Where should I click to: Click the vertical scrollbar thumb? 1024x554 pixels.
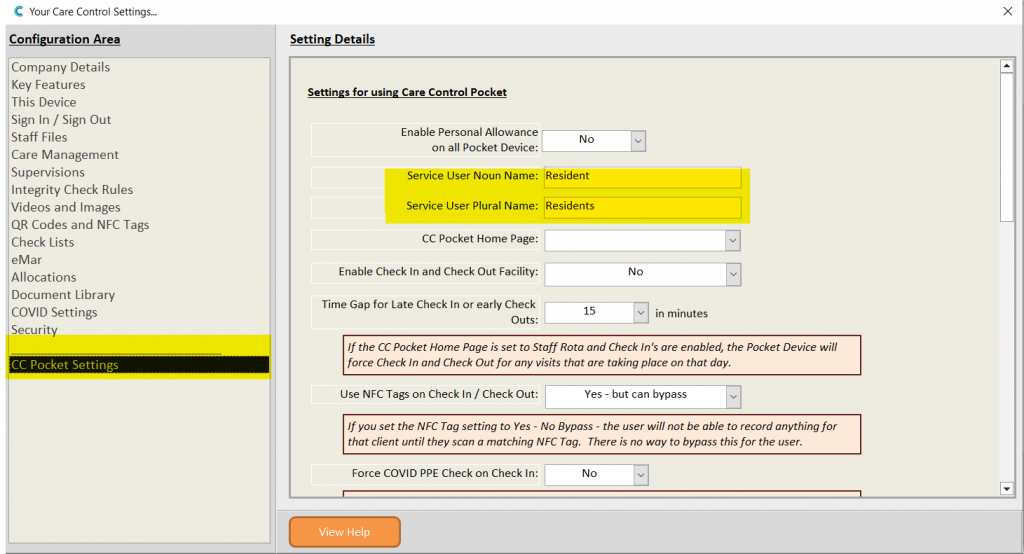[1006, 147]
